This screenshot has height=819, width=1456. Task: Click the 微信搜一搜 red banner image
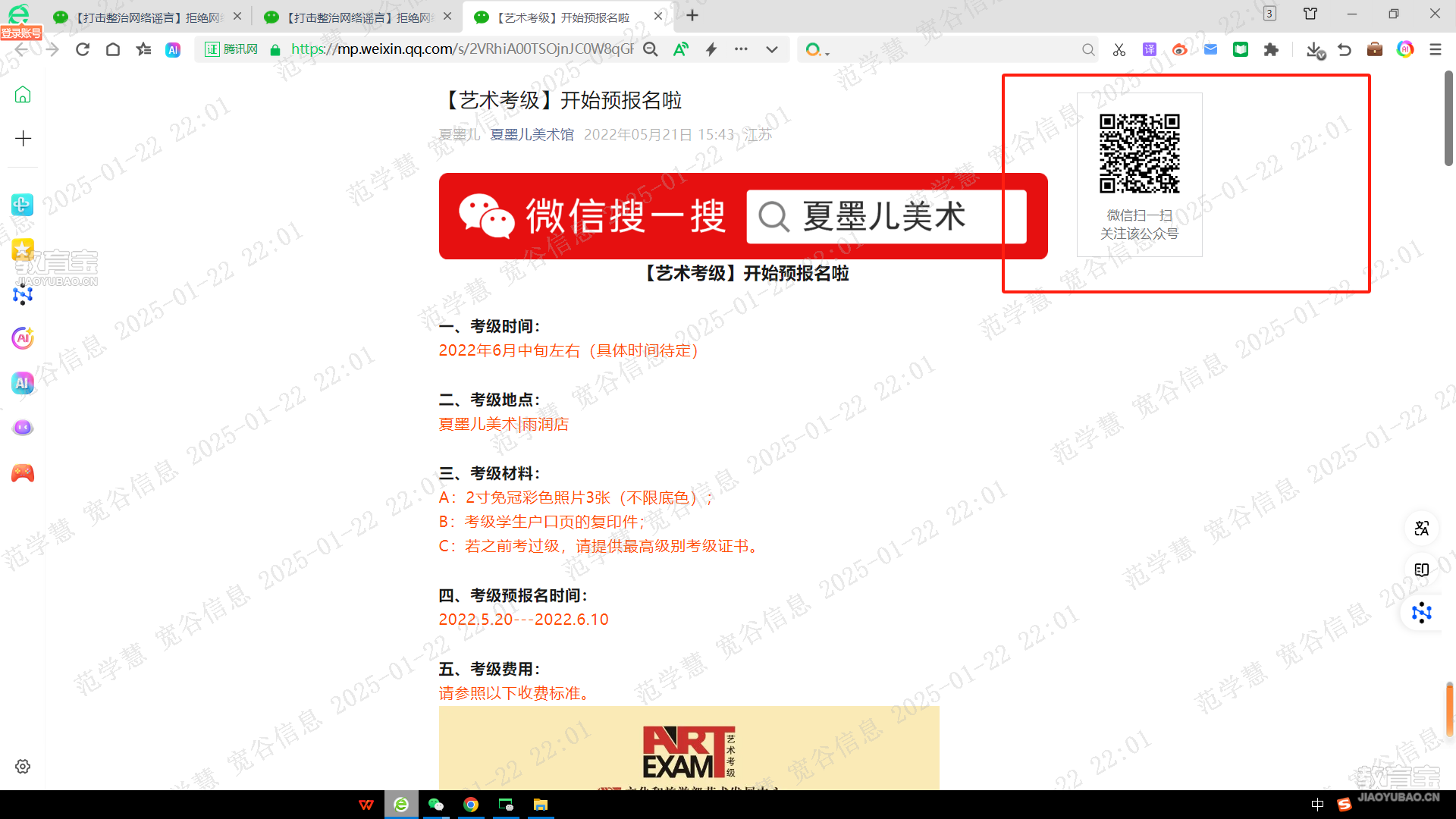point(743,216)
